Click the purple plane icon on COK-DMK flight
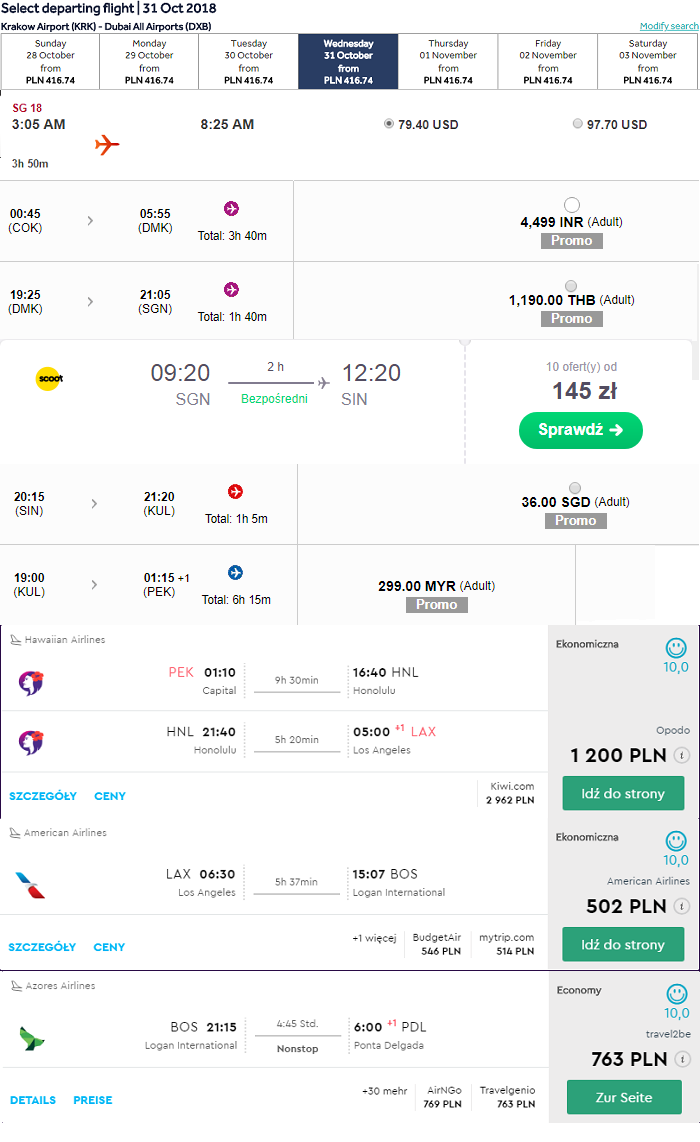 [231, 209]
